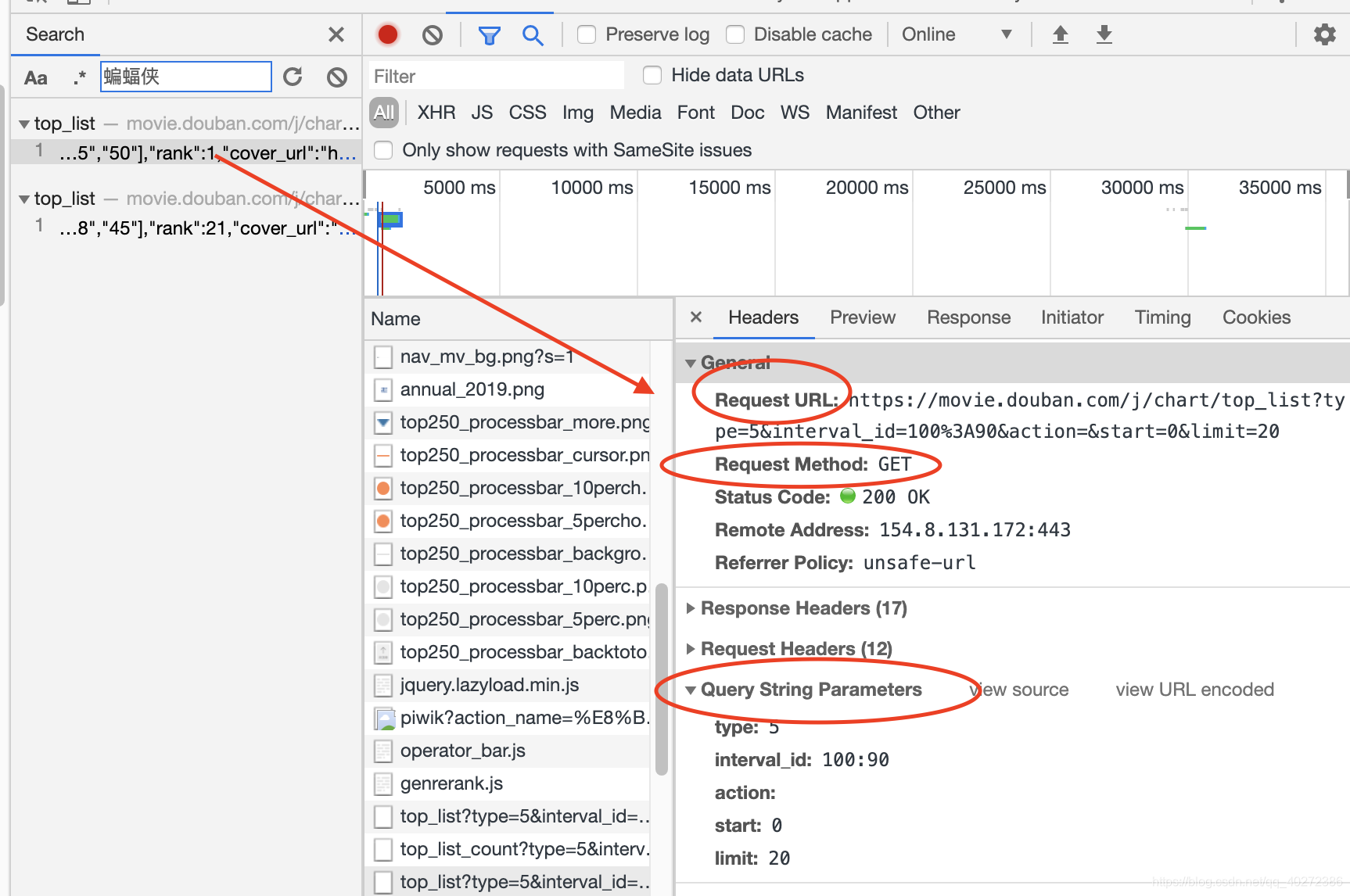Filter requests by XHR
Viewport: 1350px width, 896px height.
click(436, 113)
